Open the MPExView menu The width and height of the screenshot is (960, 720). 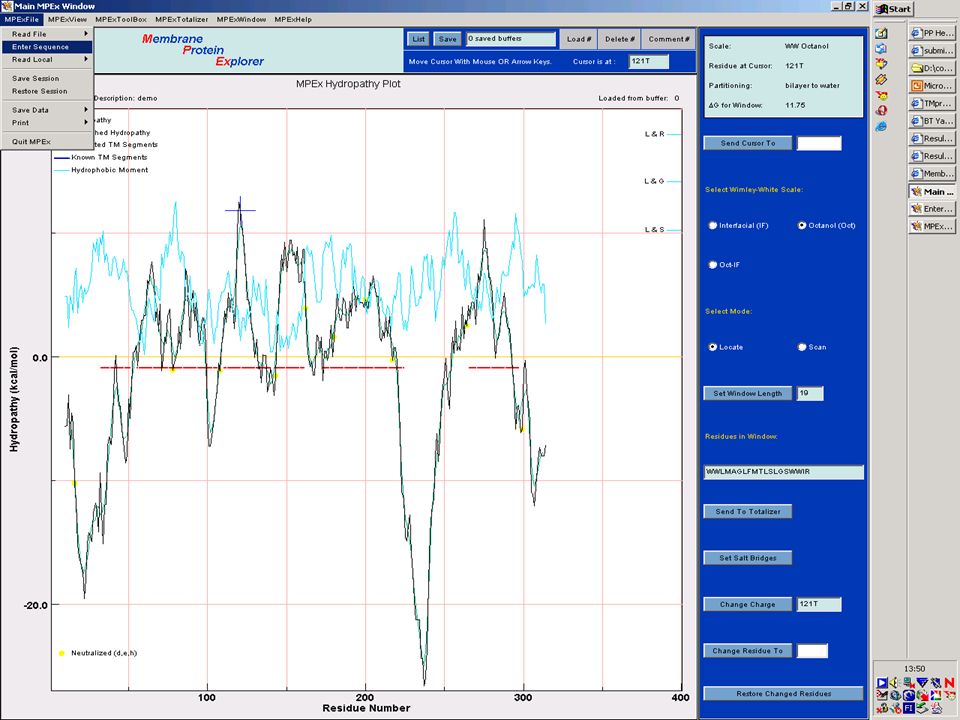click(67, 20)
